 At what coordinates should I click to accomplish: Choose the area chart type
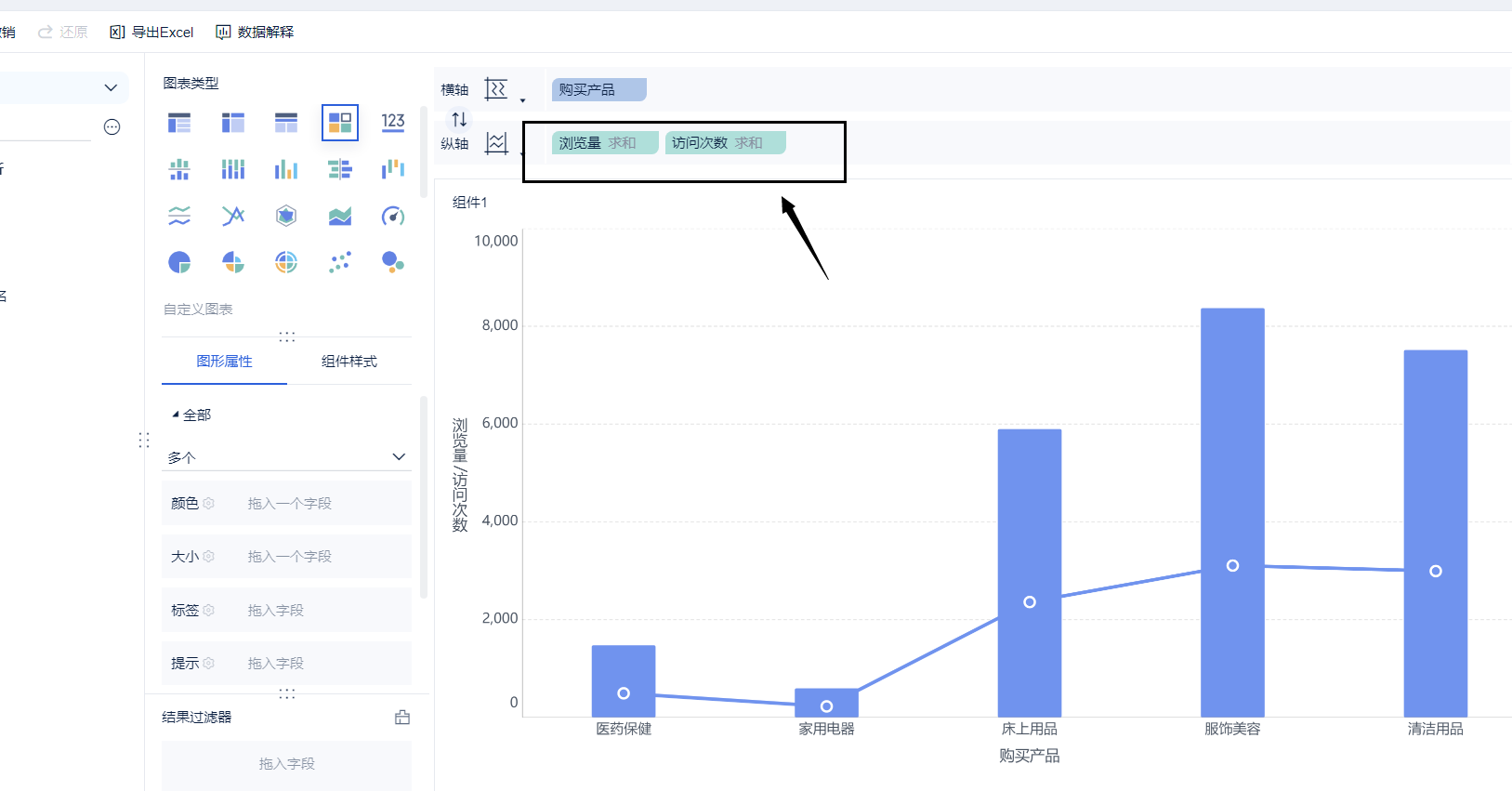340,217
